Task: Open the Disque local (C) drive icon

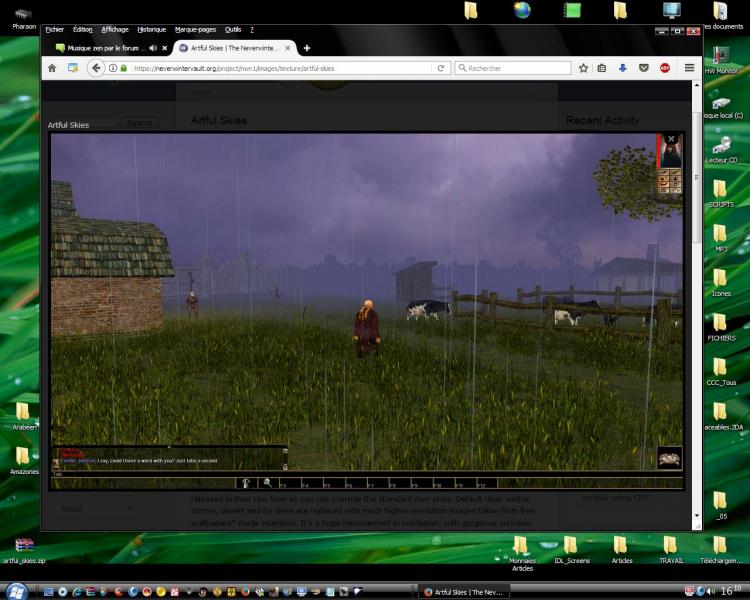Action: pyautogui.click(x=723, y=108)
